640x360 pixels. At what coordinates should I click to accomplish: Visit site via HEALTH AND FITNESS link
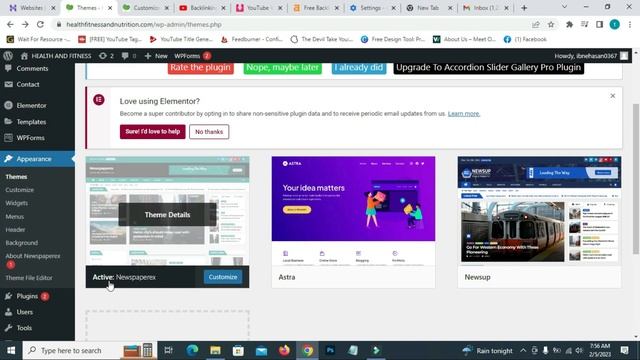(x=56, y=56)
